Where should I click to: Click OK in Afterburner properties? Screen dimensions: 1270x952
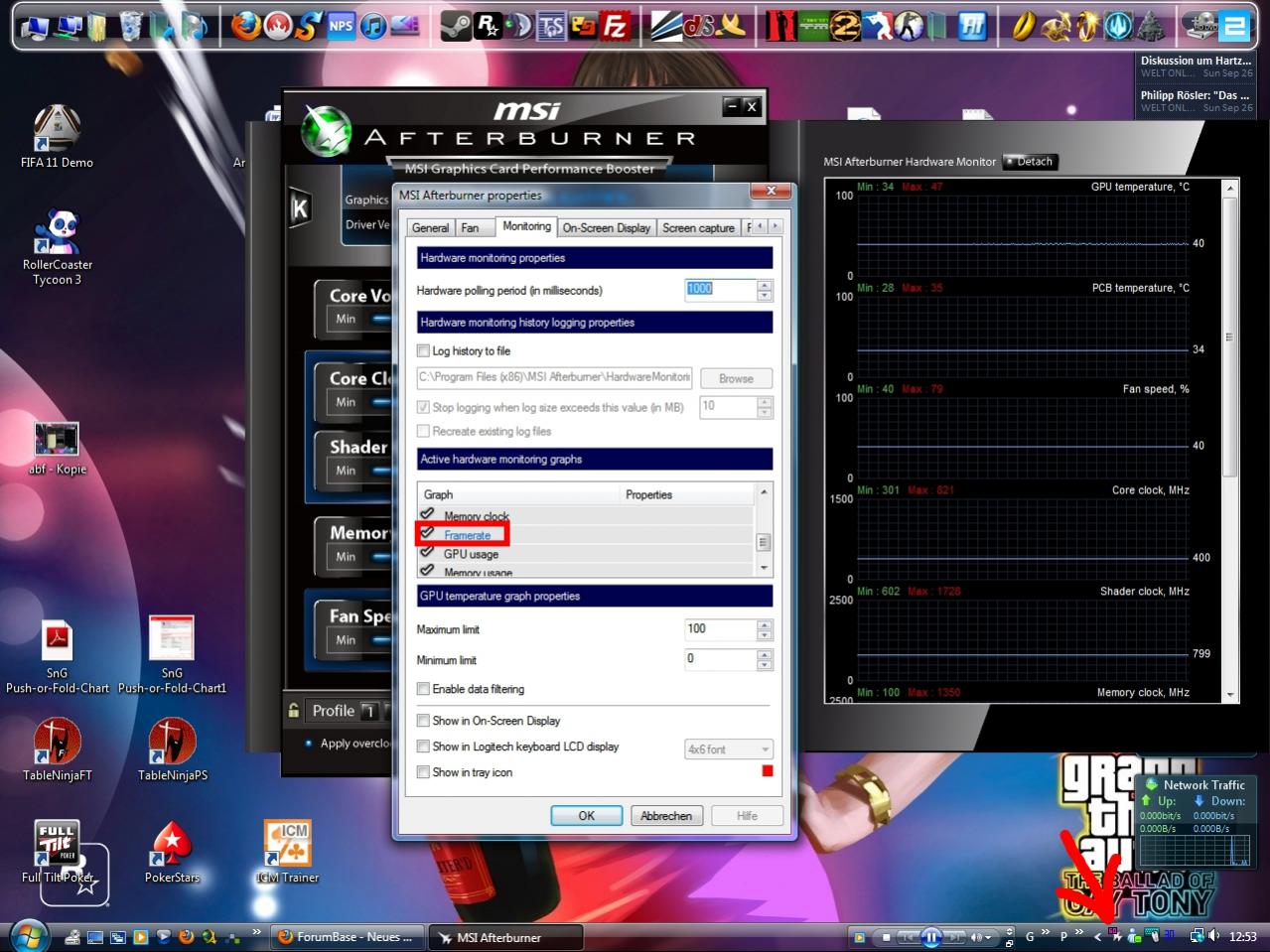[587, 816]
